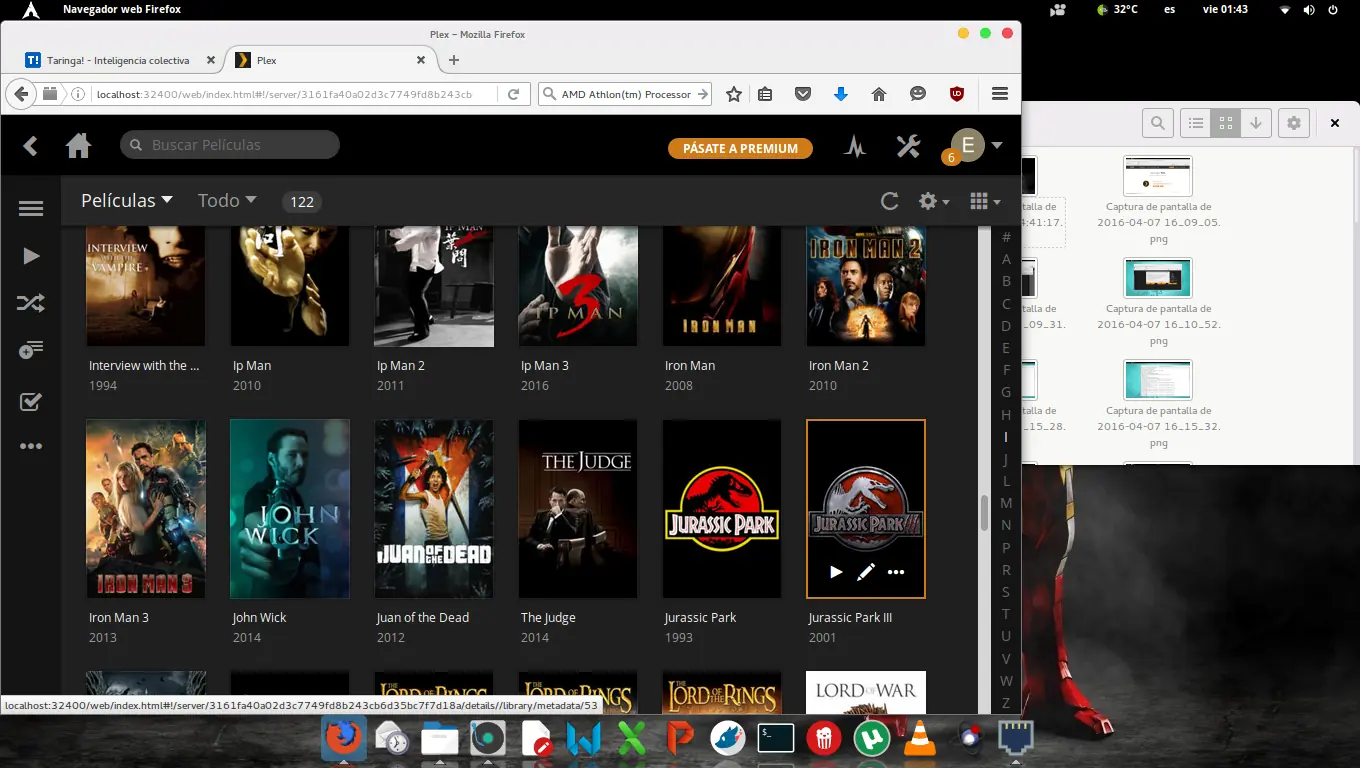Viewport: 1360px width, 768px height.
Task: Jump to letter A in alphabet index
Action: tap(1006, 259)
